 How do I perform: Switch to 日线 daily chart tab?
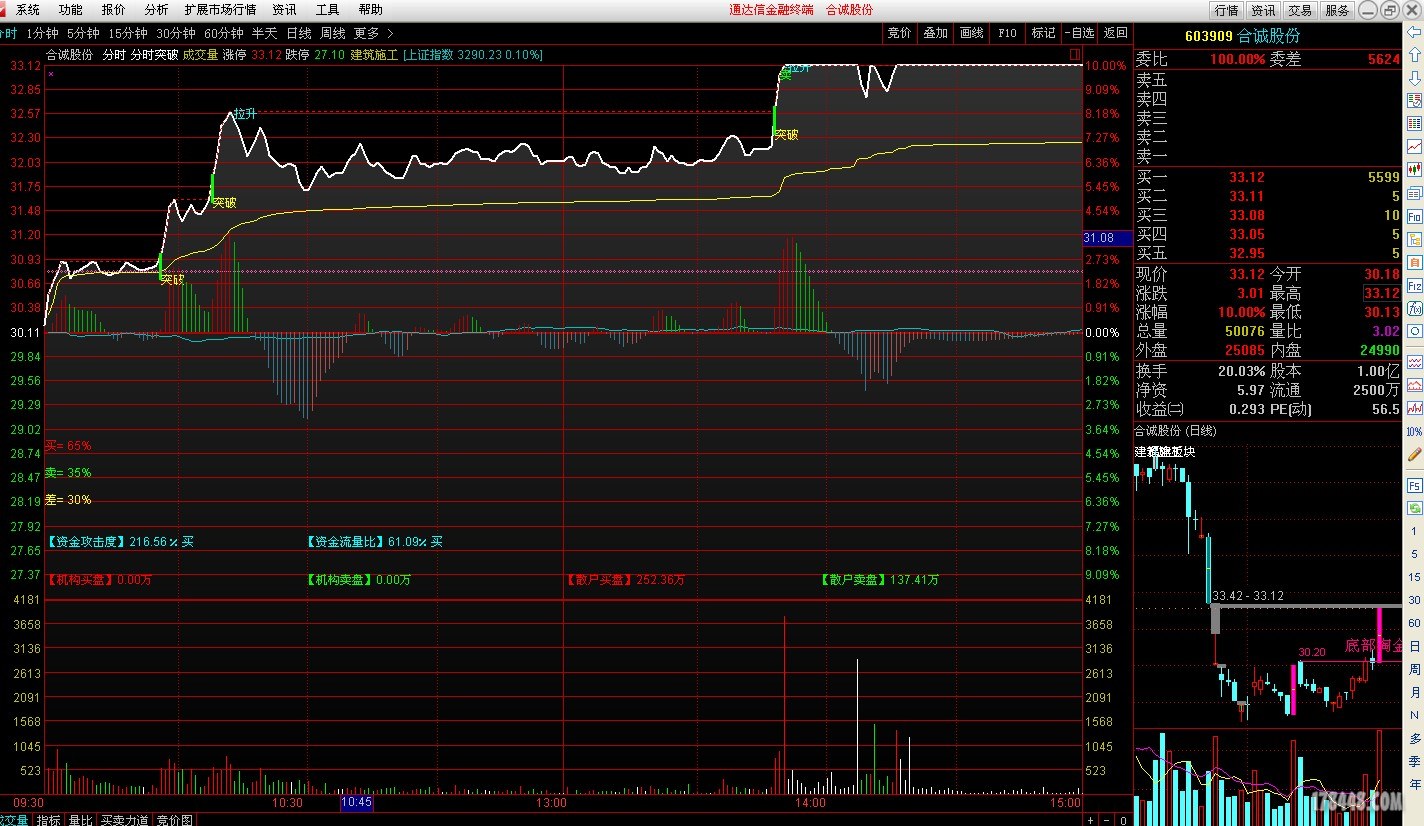(299, 33)
